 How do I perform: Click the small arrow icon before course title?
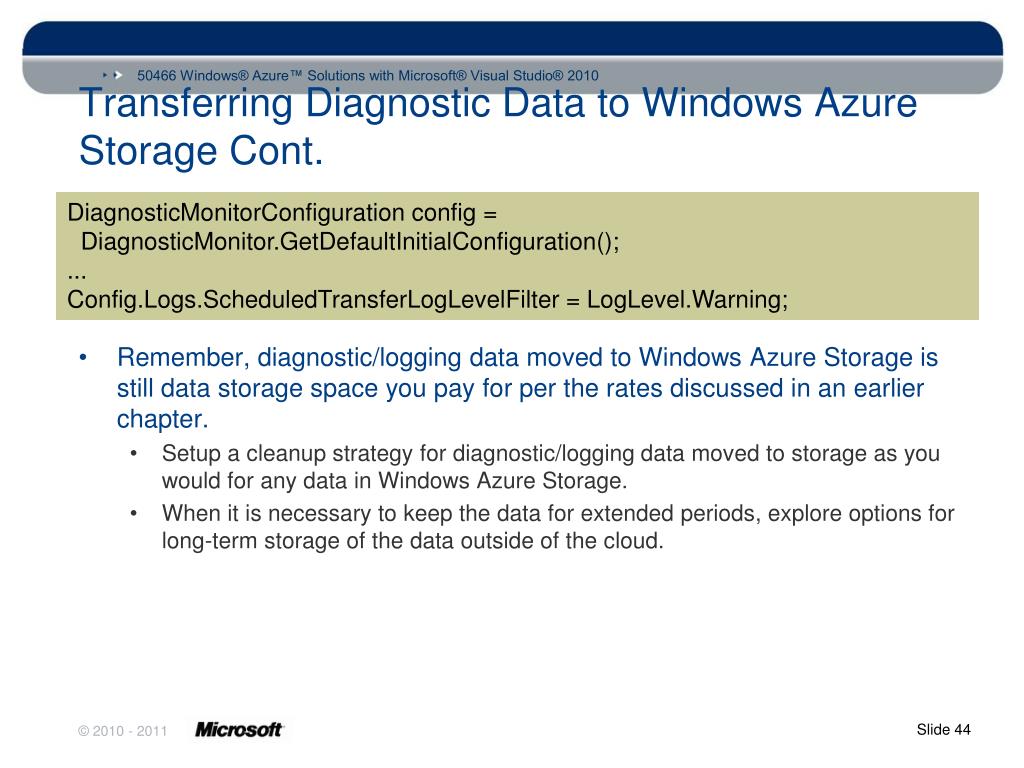tap(113, 76)
